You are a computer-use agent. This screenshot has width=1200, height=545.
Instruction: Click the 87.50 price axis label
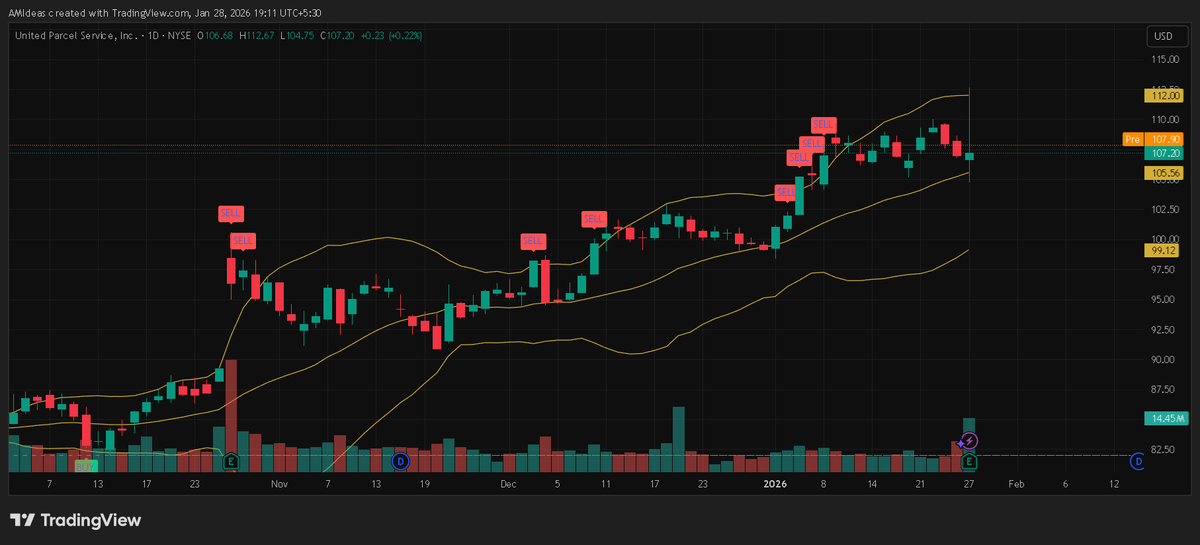pyautogui.click(x=1163, y=390)
